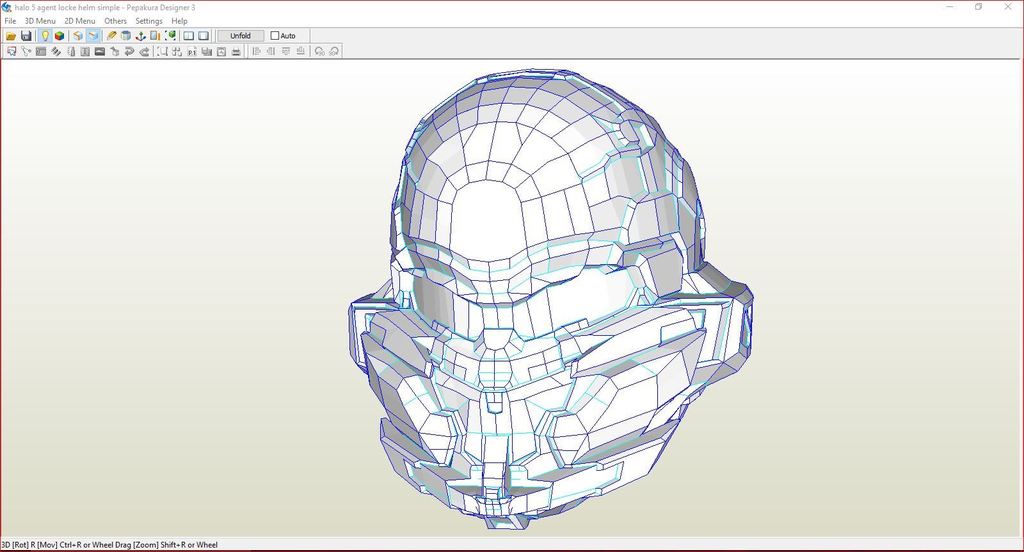
Task: Click the helmet 3D model in viewport
Action: pyautogui.click(x=549, y=300)
